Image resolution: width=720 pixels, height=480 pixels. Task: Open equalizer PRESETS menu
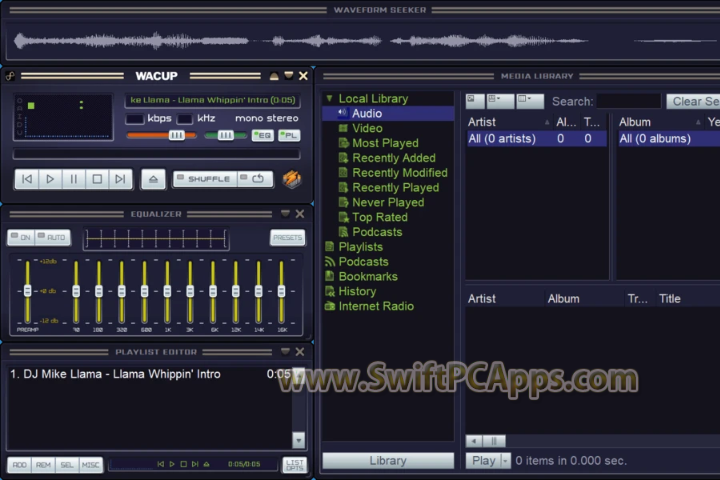click(287, 237)
